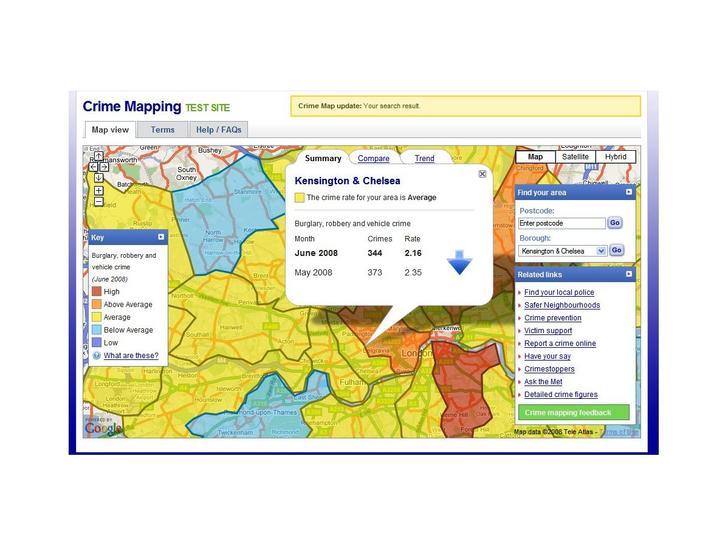Click Go next to the postcode field
The image size is (728, 546).
tap(615, 223)
